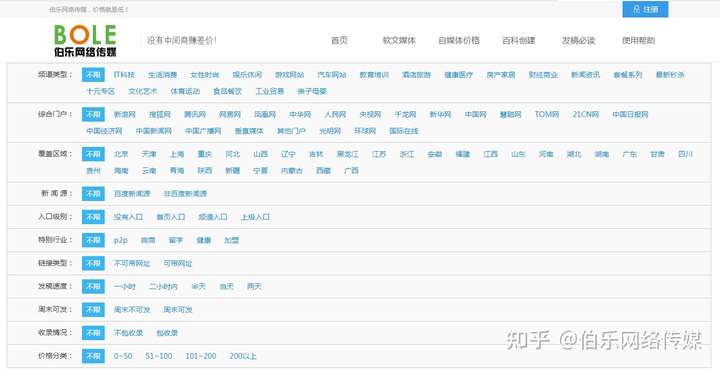
Task: Select 广东 coverage region
Action: (630, 154)
